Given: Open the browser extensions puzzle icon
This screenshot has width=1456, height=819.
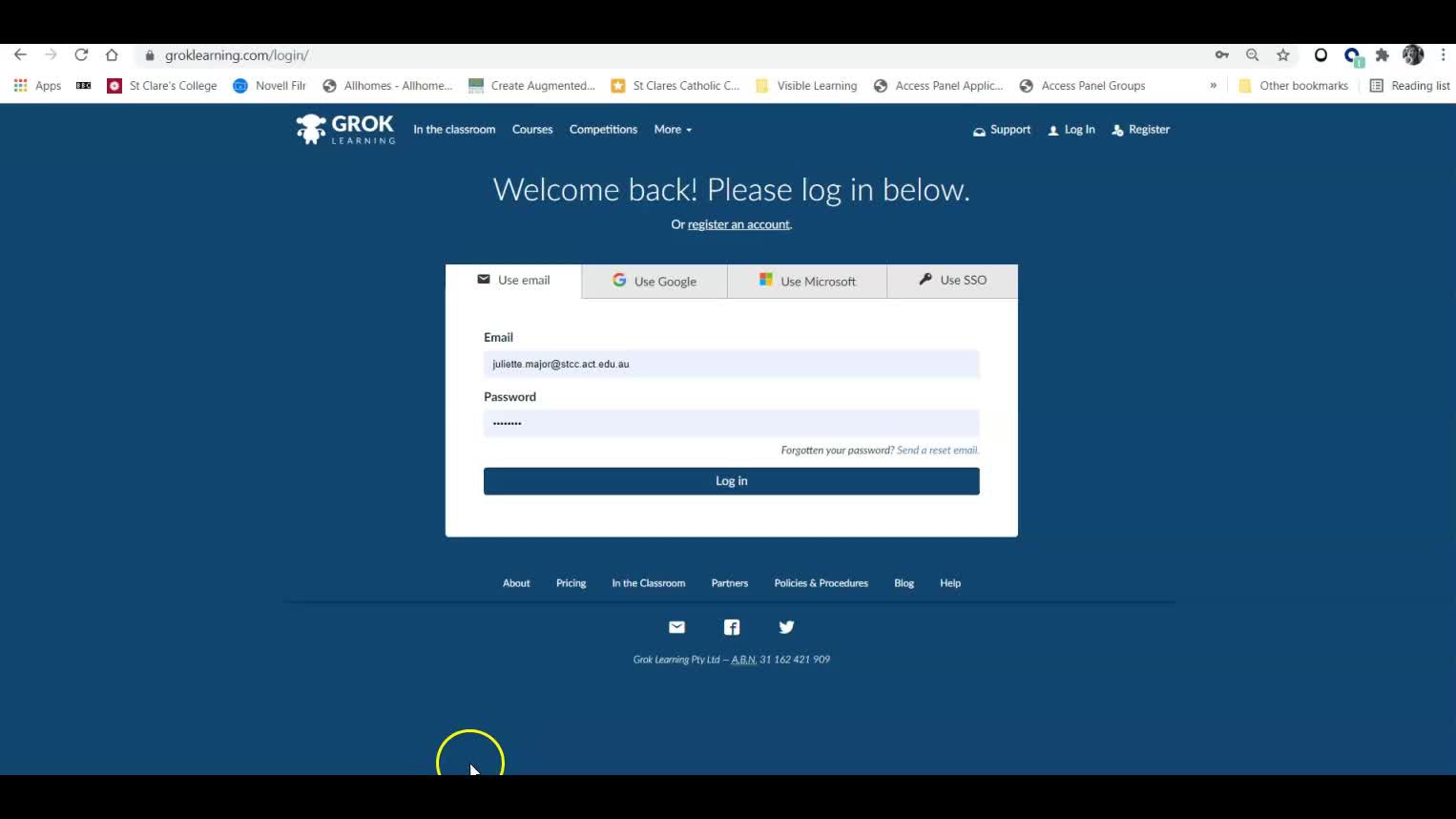Looking at the screenshot, I should [x=1382, y=55].
